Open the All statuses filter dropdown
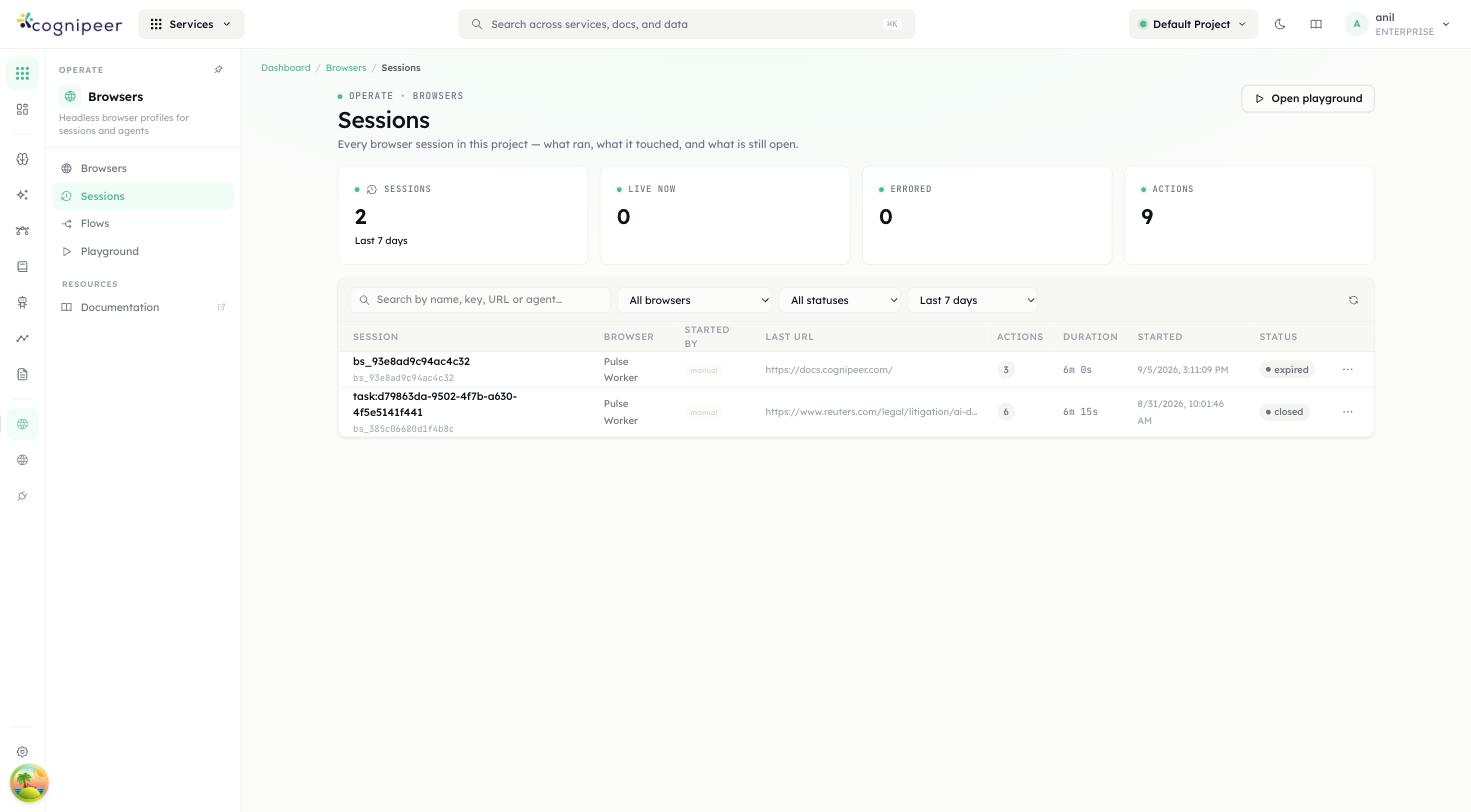This screenshot has height=812, width=1471. point(842,300)
